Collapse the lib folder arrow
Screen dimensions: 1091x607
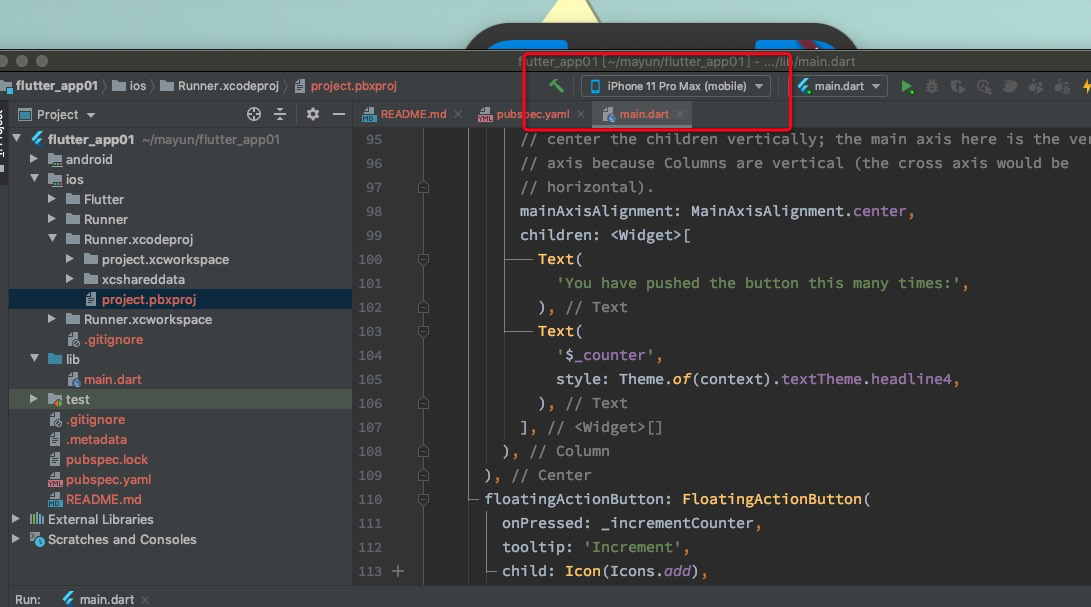tap(34, 358)
